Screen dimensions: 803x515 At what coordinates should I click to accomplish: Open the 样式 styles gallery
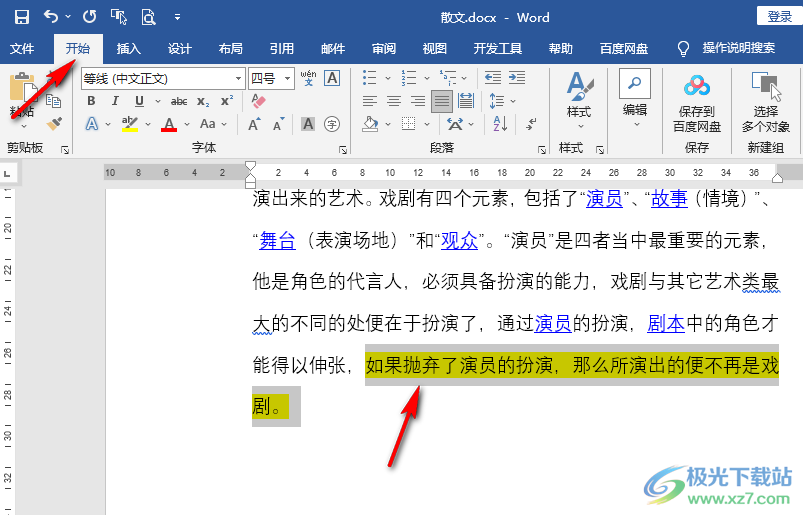coord(579,99)
